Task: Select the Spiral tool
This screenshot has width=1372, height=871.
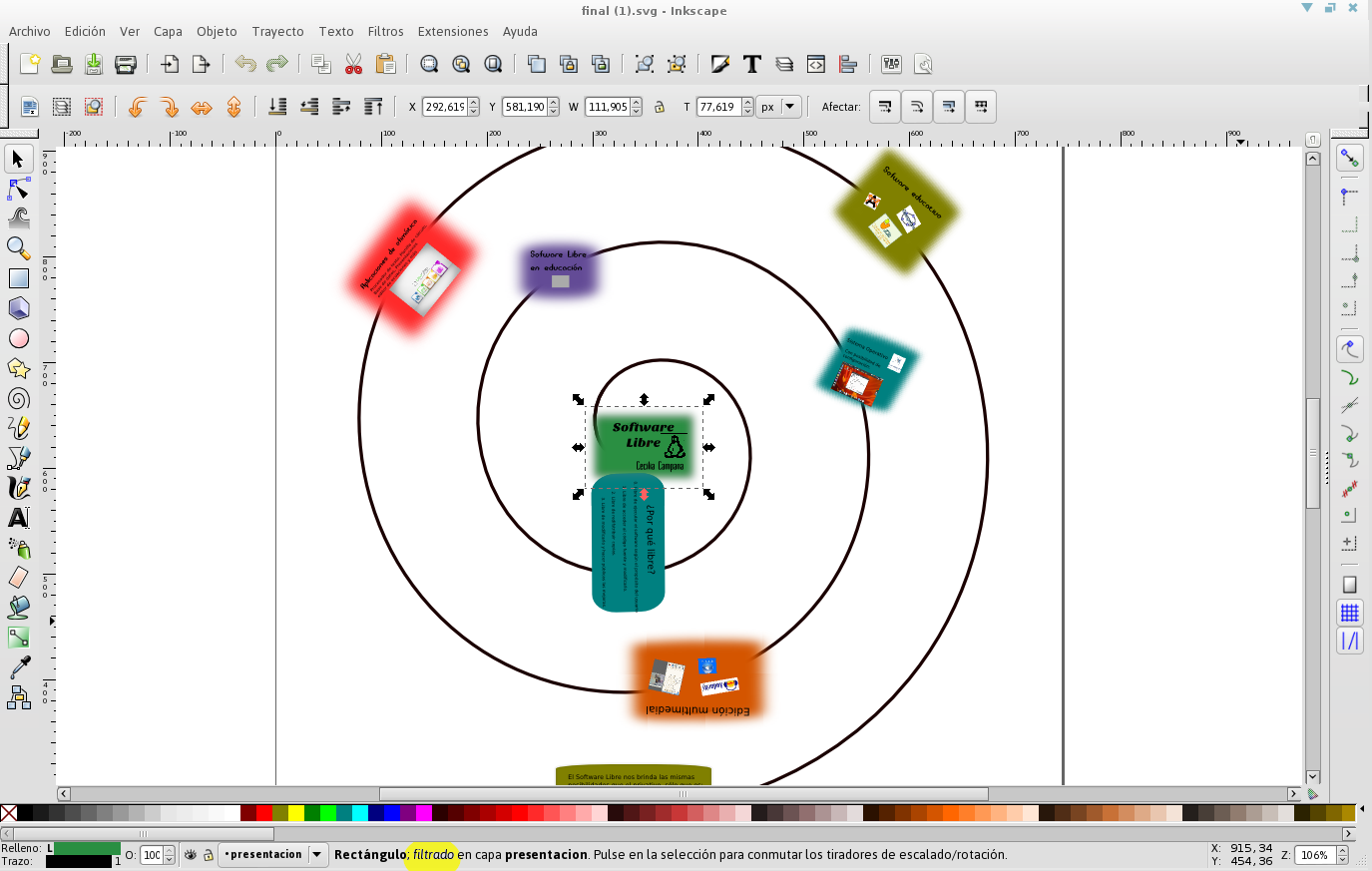Action: tap(18, 398)
